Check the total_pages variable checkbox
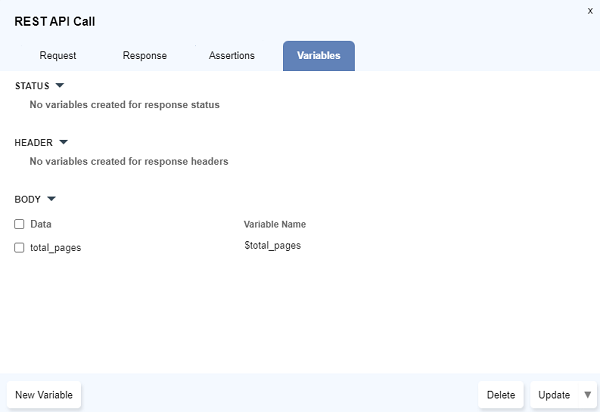Image resolution: width=600 pixels, height=412 pixels. pyautogui.click(x=19, y=247)
